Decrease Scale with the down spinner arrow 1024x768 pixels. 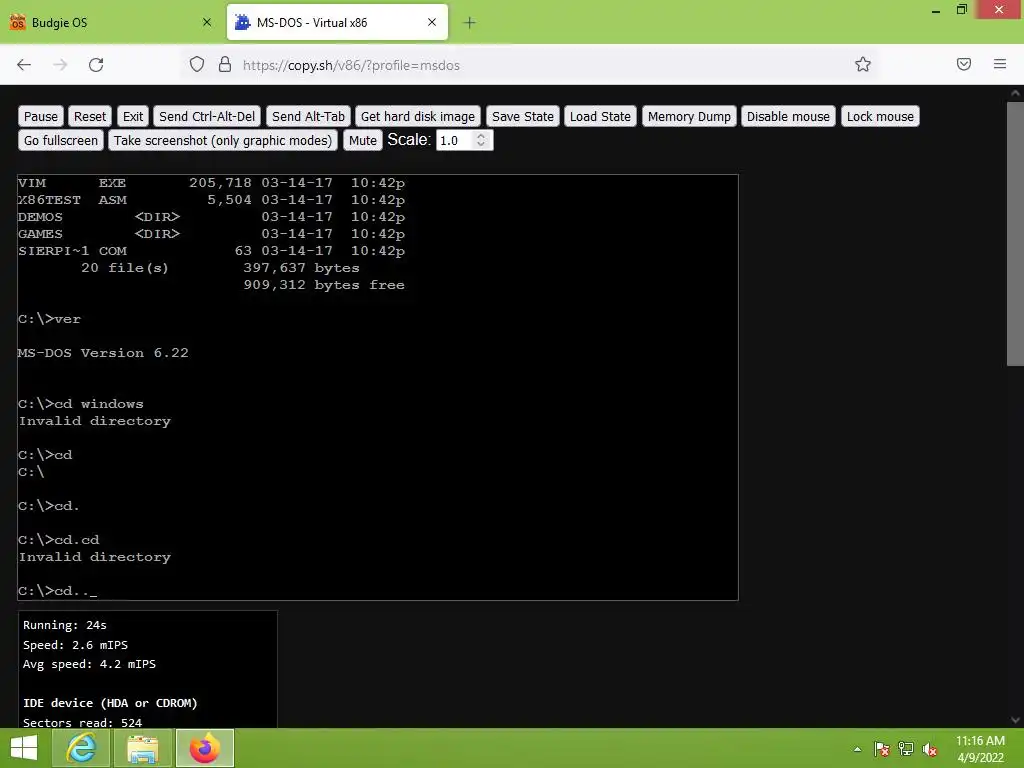point(481,145)
